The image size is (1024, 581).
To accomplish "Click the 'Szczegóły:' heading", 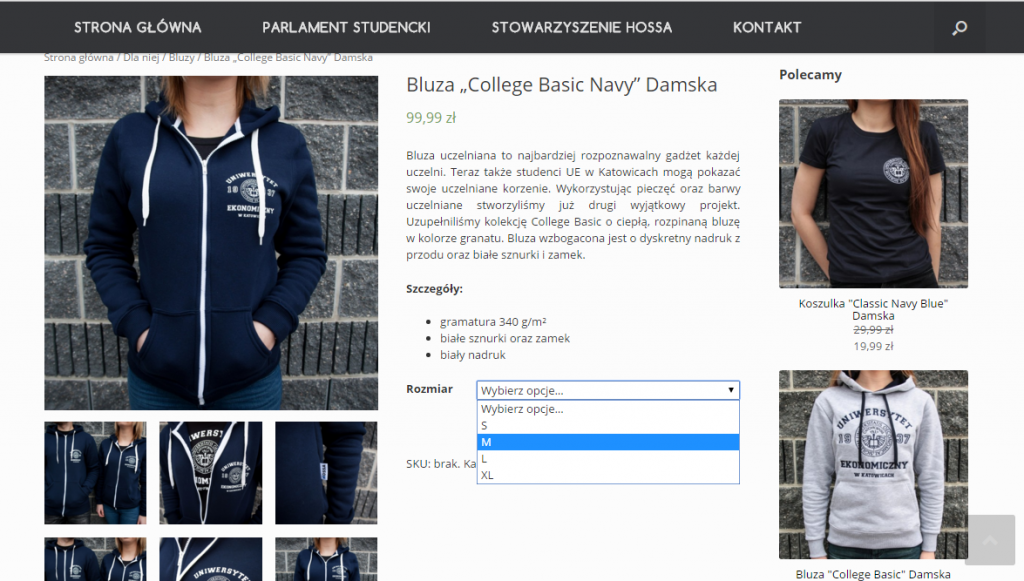I will click(434, 289).
